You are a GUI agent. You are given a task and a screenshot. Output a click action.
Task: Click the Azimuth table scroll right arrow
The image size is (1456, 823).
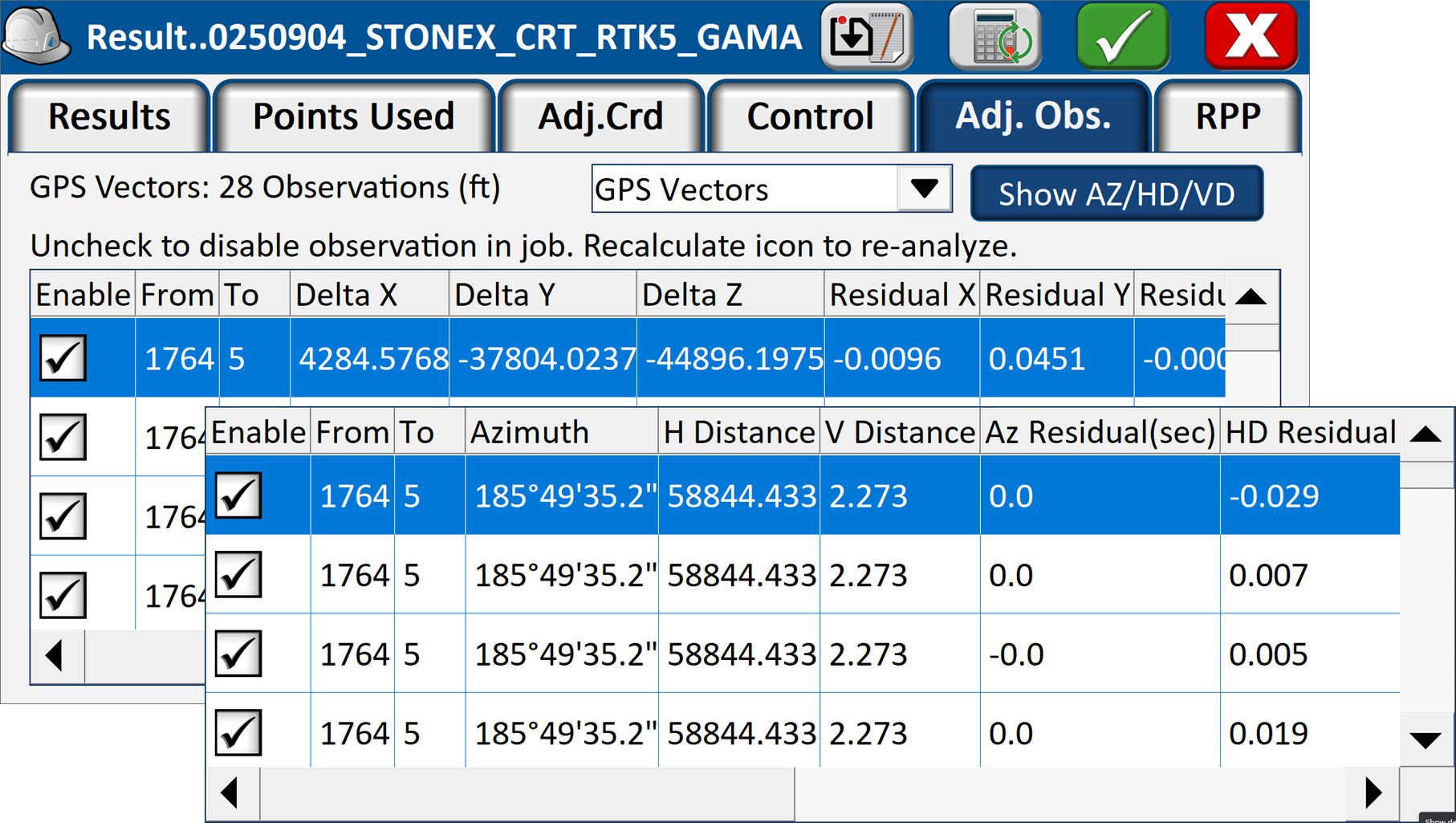1373,793
